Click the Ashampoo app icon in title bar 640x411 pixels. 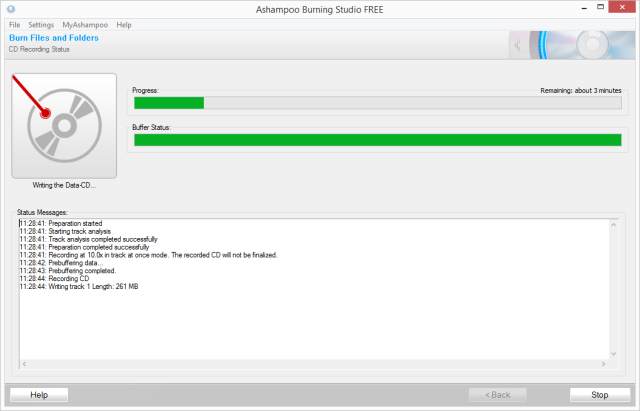coord(11,9)
